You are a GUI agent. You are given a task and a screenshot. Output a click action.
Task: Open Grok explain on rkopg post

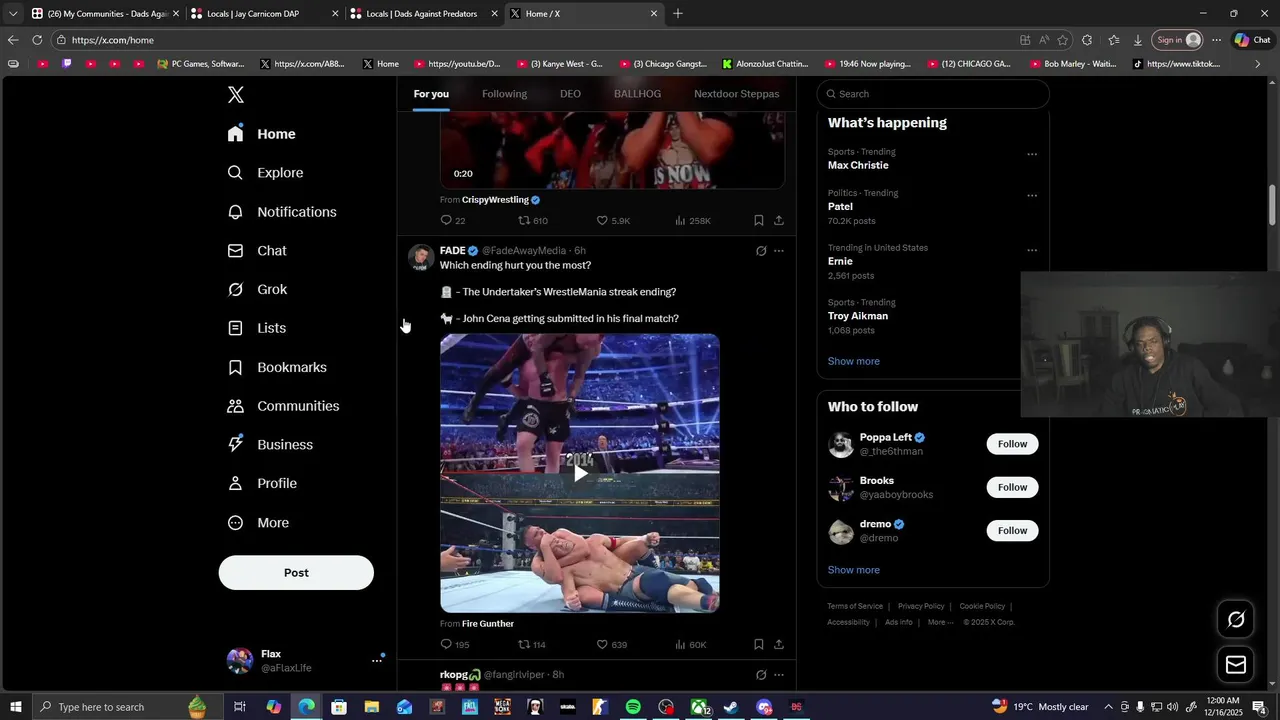click(x=761, y=675)
